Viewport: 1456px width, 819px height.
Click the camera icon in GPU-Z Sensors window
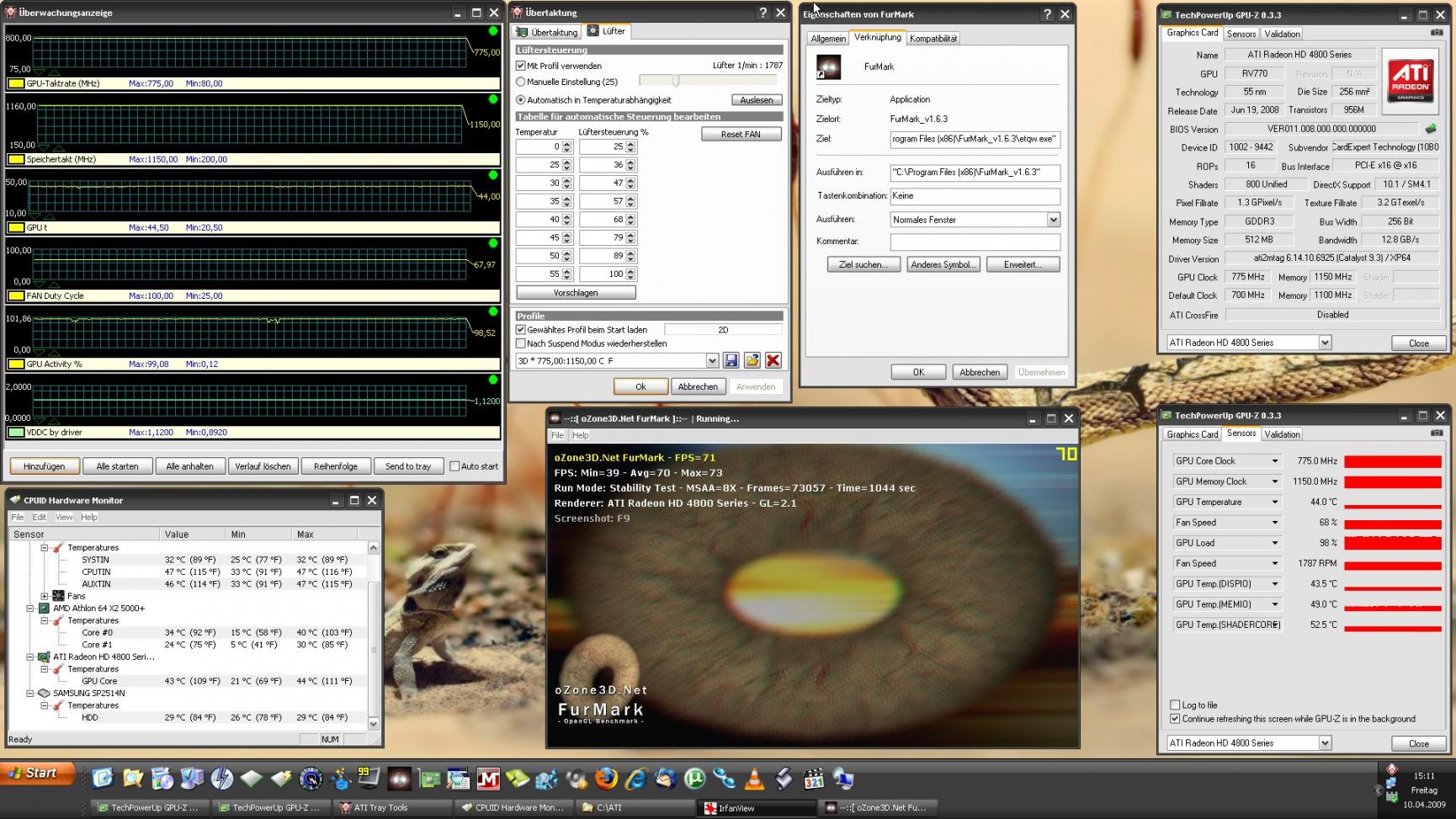1437,433
